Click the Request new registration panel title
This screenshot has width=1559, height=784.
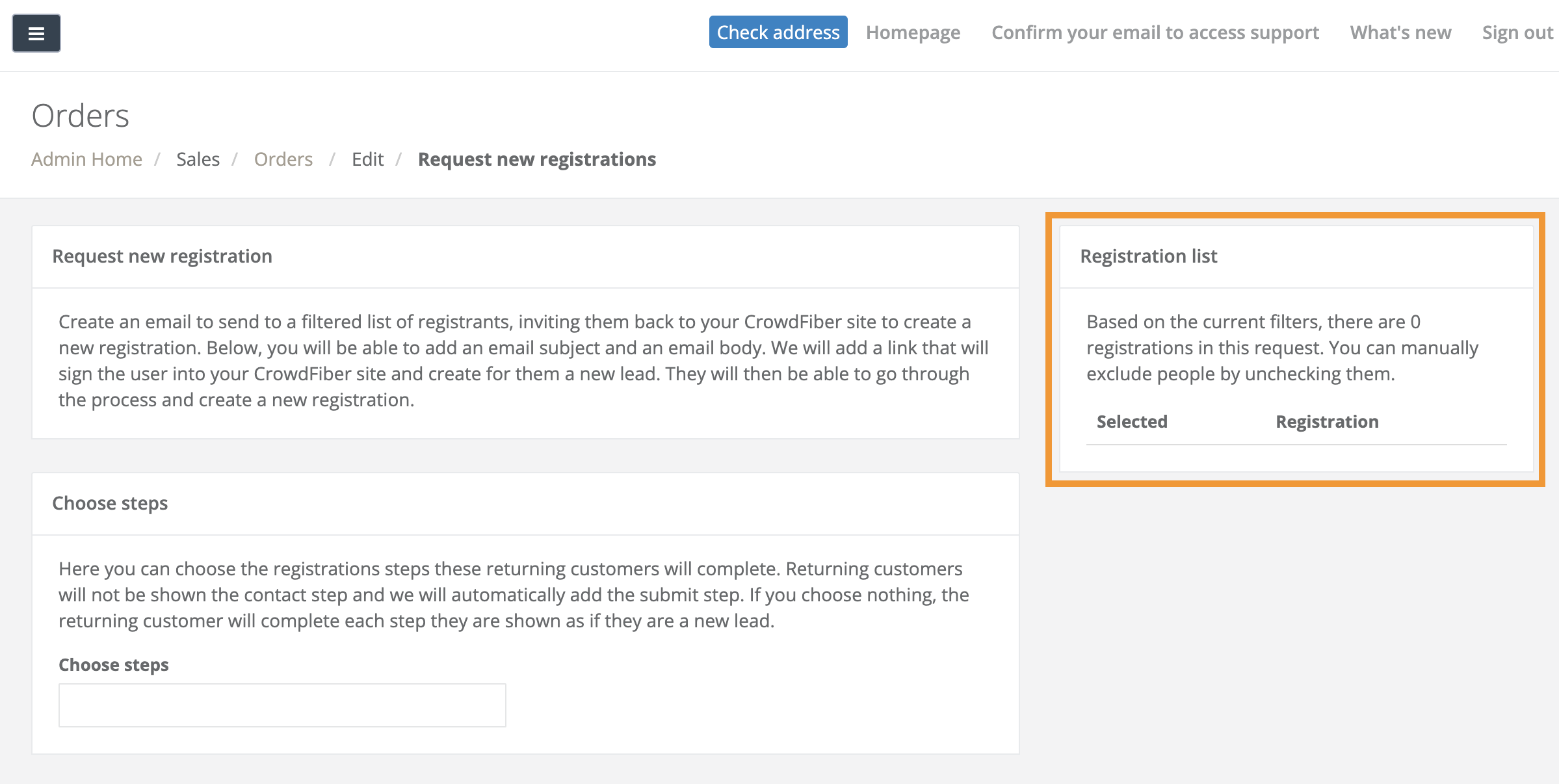pos(162,256)
